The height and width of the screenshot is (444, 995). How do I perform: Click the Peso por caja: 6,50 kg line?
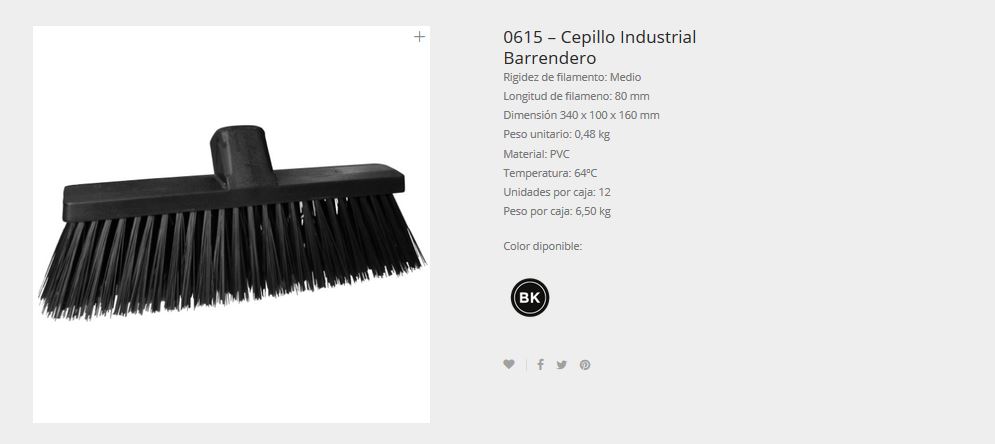click(557, 211)
